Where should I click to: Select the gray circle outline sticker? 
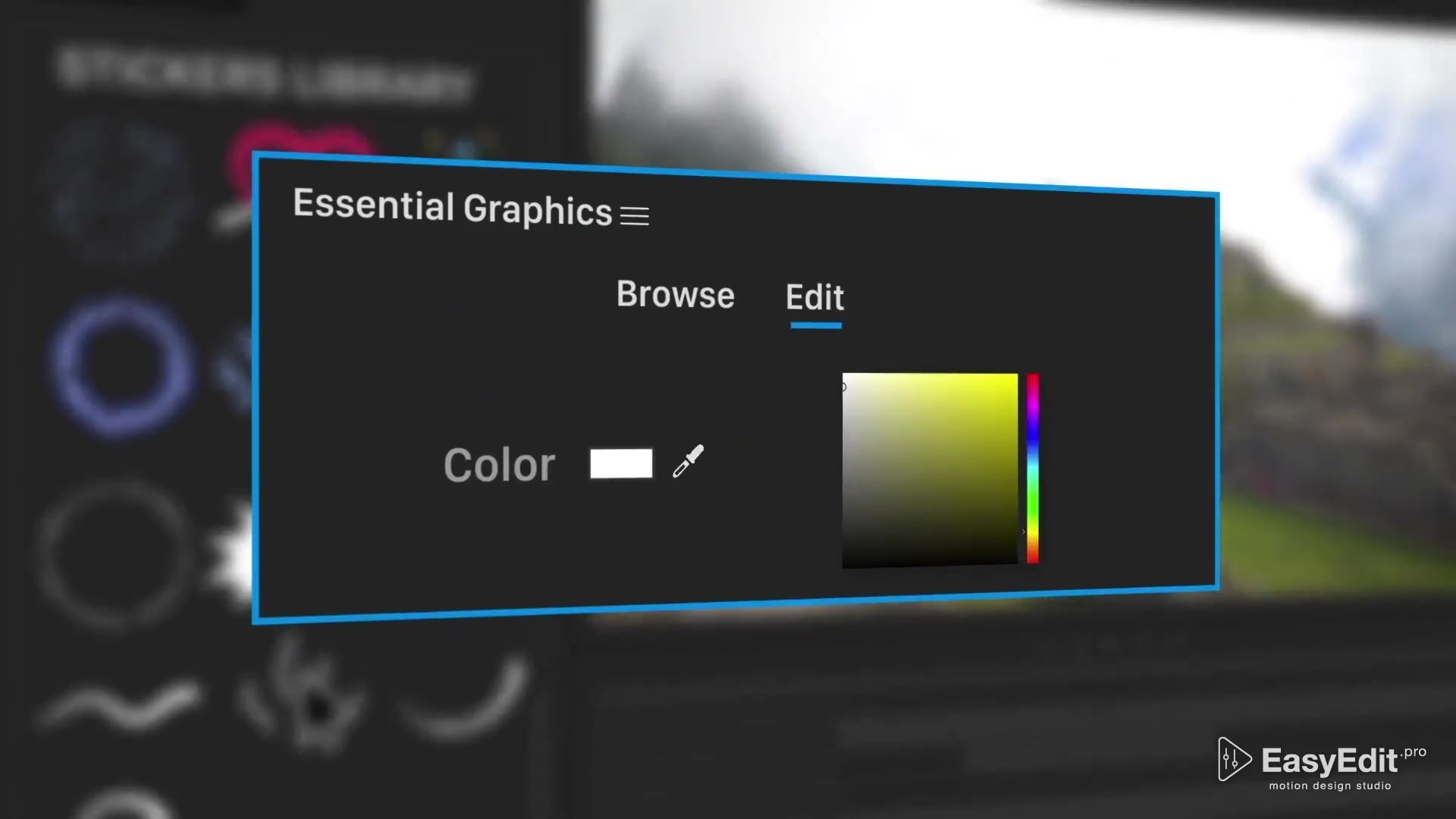click(x=115, y=556)
